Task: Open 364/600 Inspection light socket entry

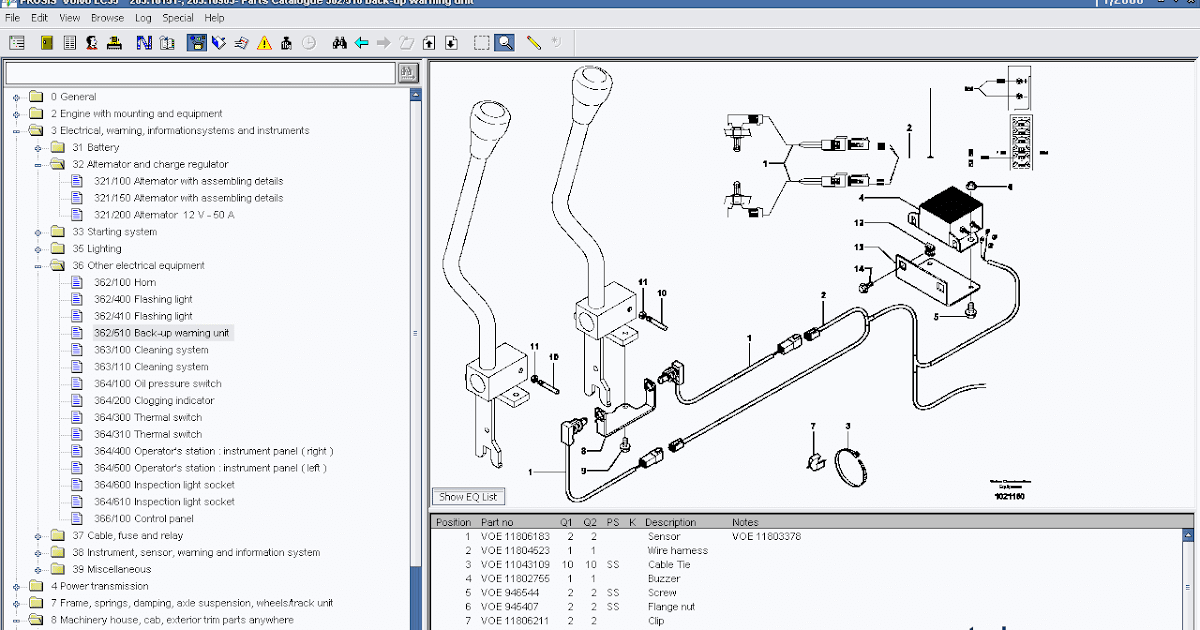Action: point(165,485)
